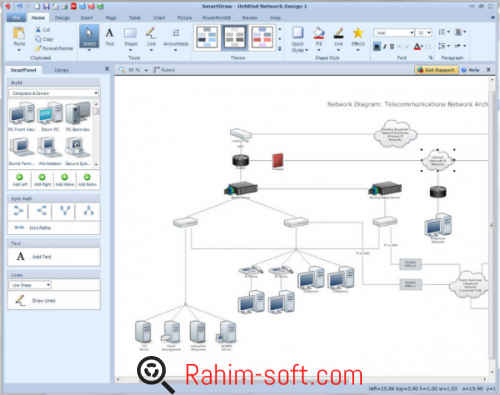Viewport: 500px width, 395px height.
Task: Click the font color A swatch
Action: [417, 46]
